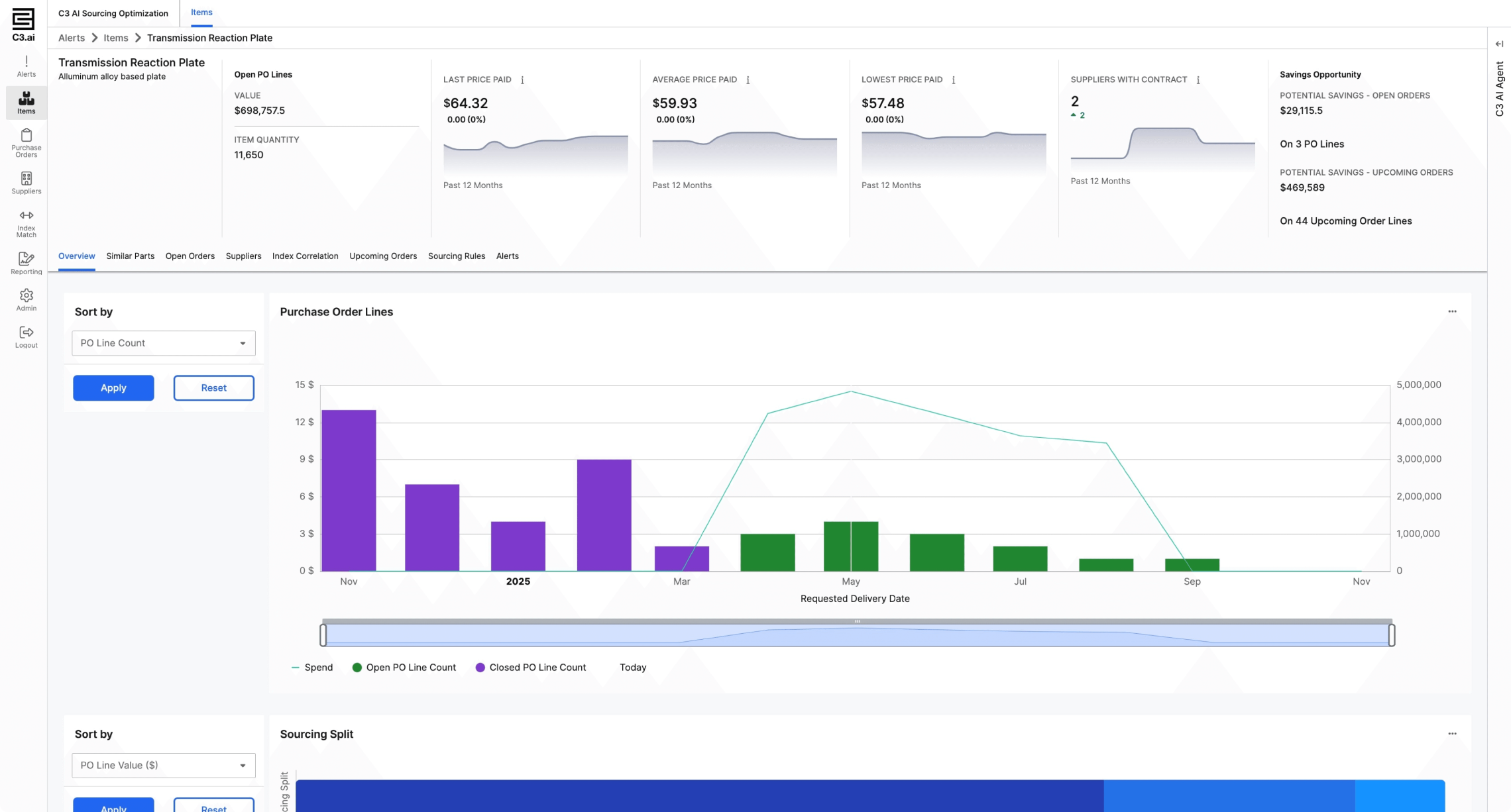Open Reporting in the sidebar
This screenshot has width=1511, height=812.
click(27, 263)
